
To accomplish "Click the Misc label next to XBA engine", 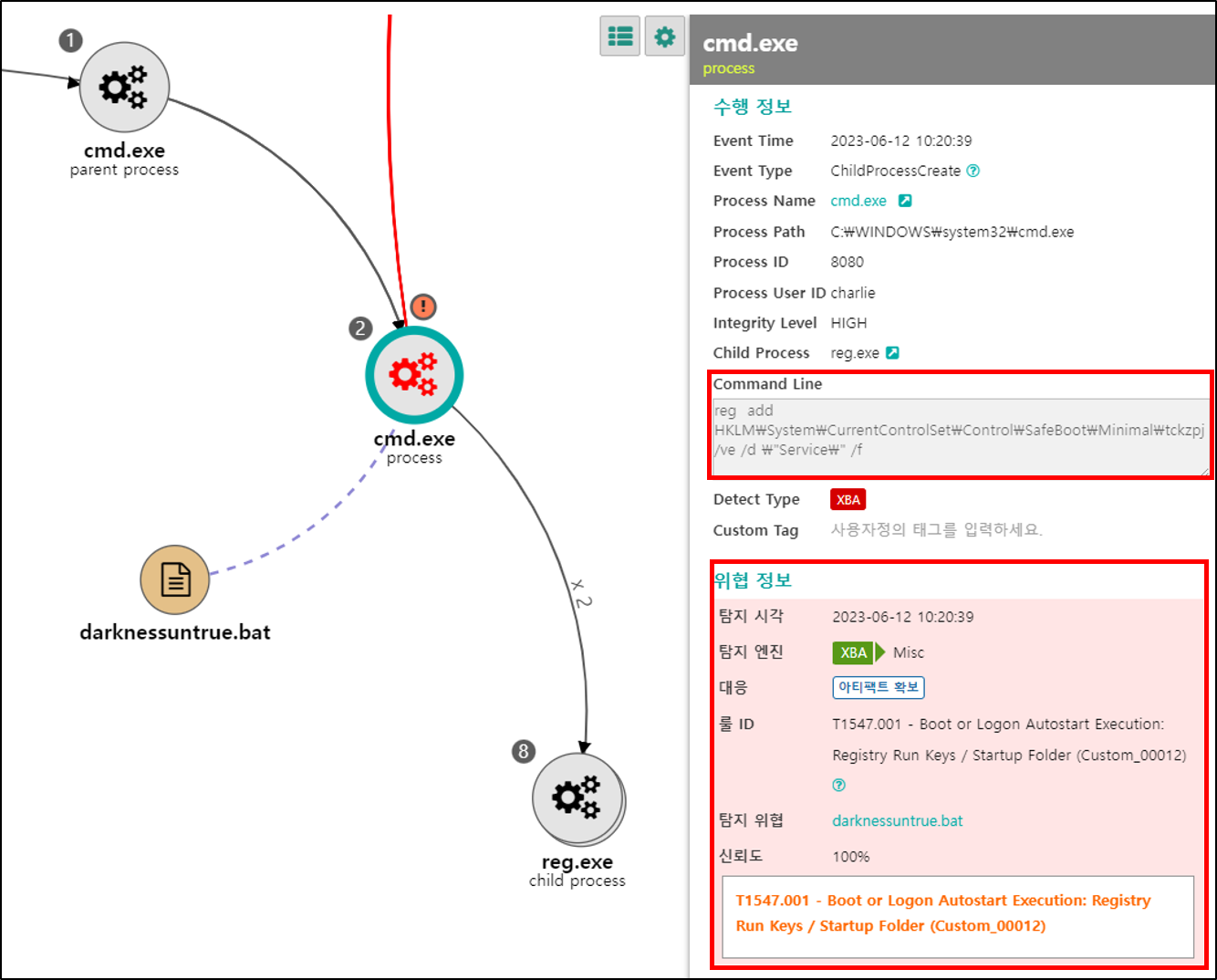I will coord(909,652).
